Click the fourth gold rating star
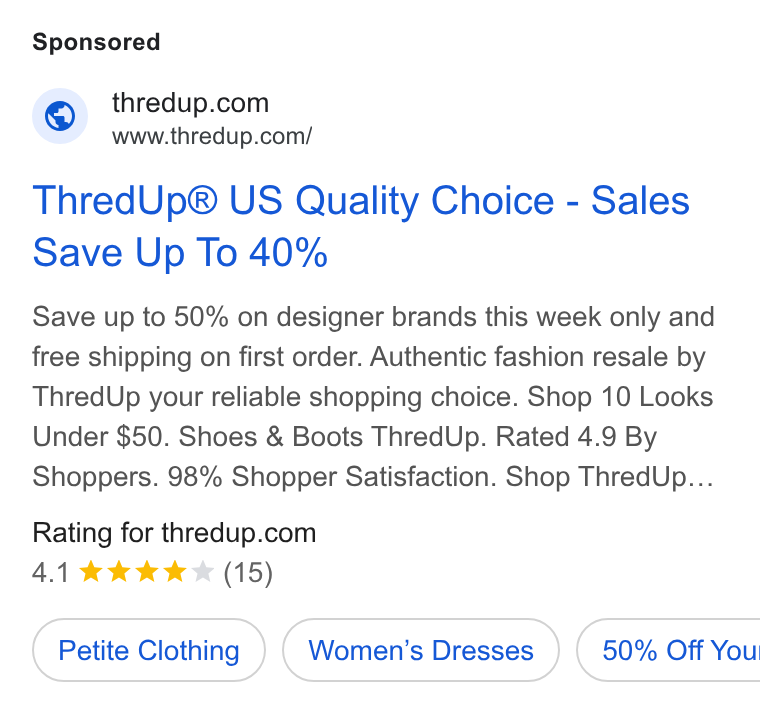 pyautogui.click(x=174, y=571)
